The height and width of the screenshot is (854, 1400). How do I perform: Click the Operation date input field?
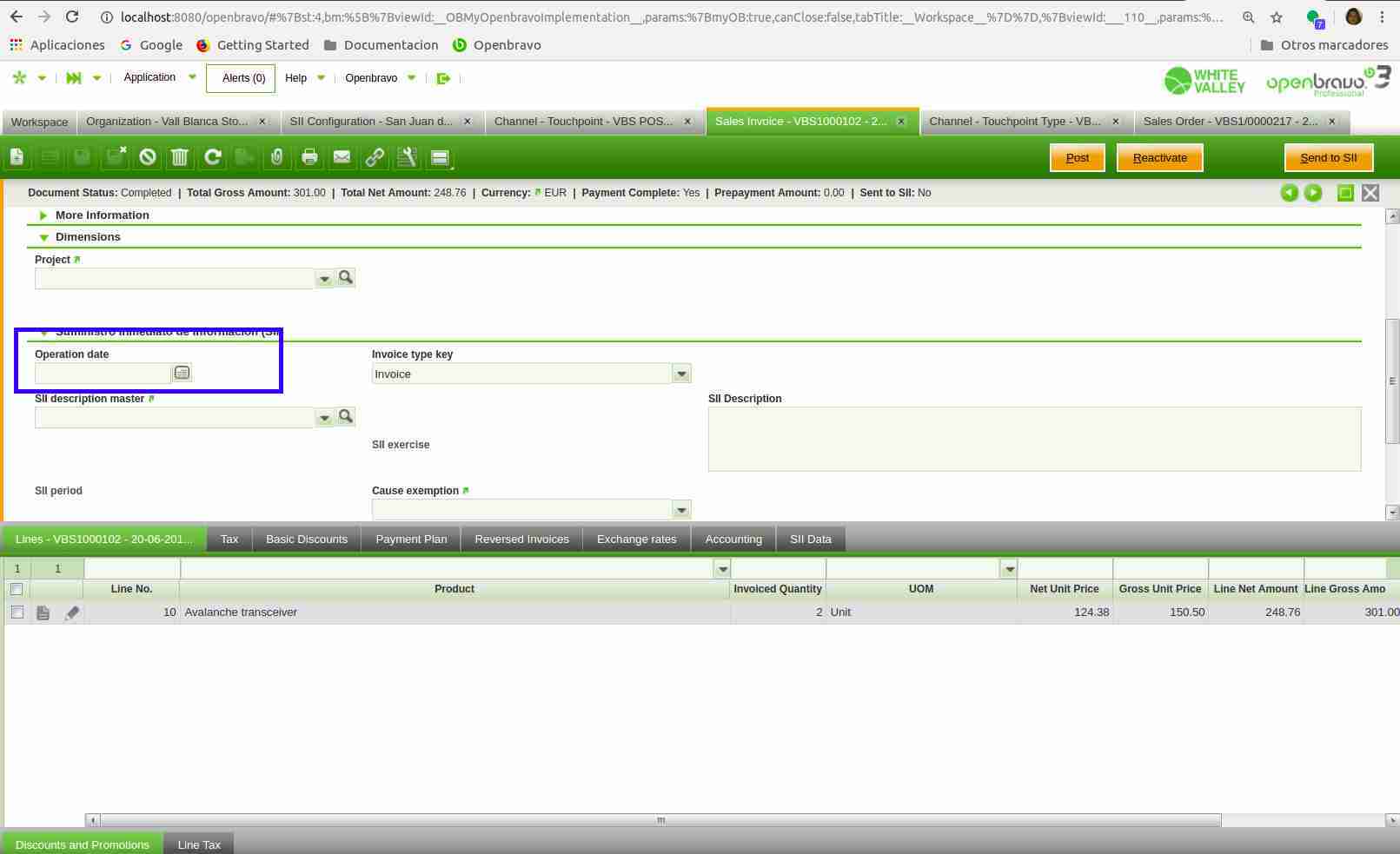tap(103, 374)
